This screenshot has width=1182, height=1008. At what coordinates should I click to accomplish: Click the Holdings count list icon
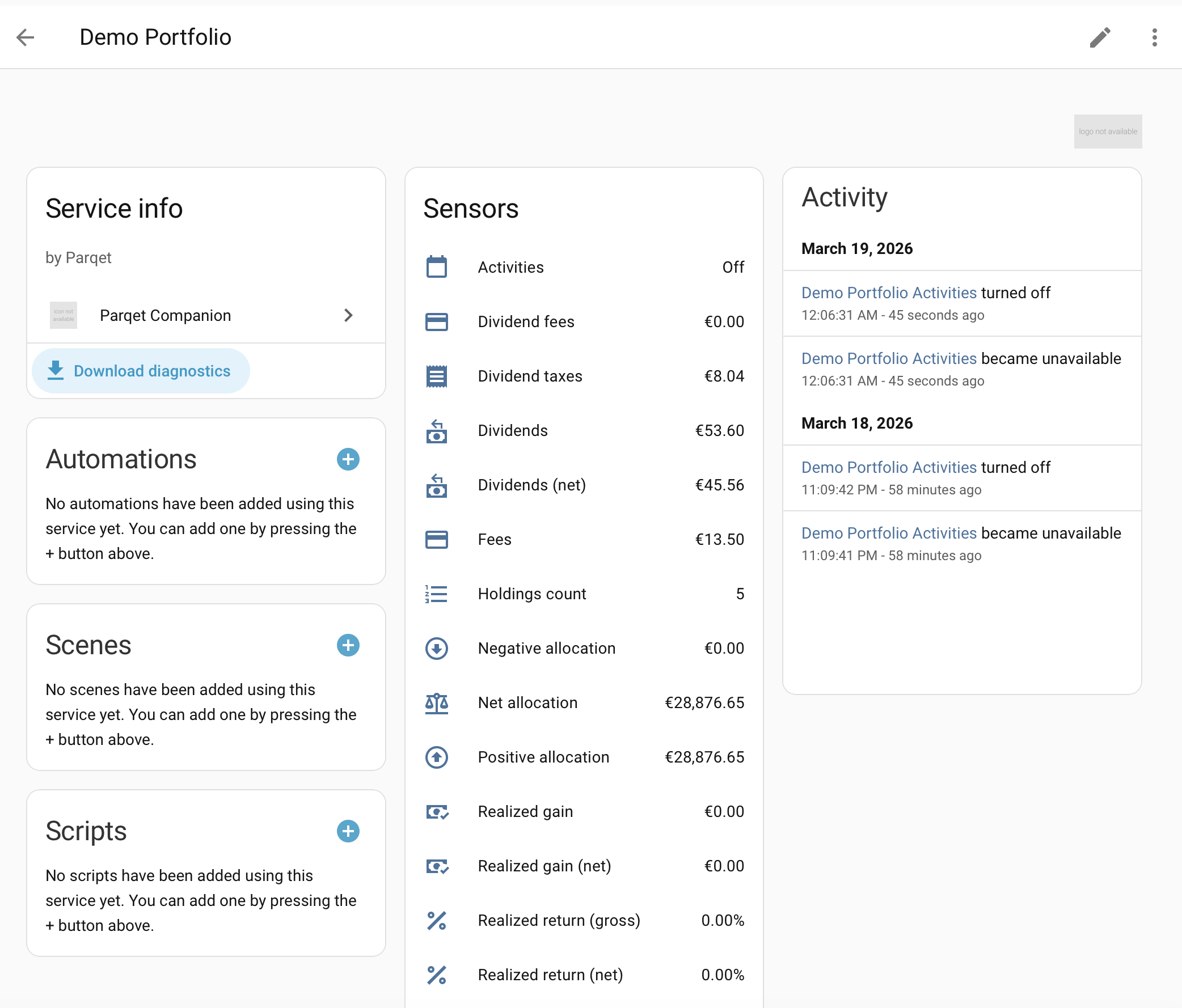pos(436,594)
